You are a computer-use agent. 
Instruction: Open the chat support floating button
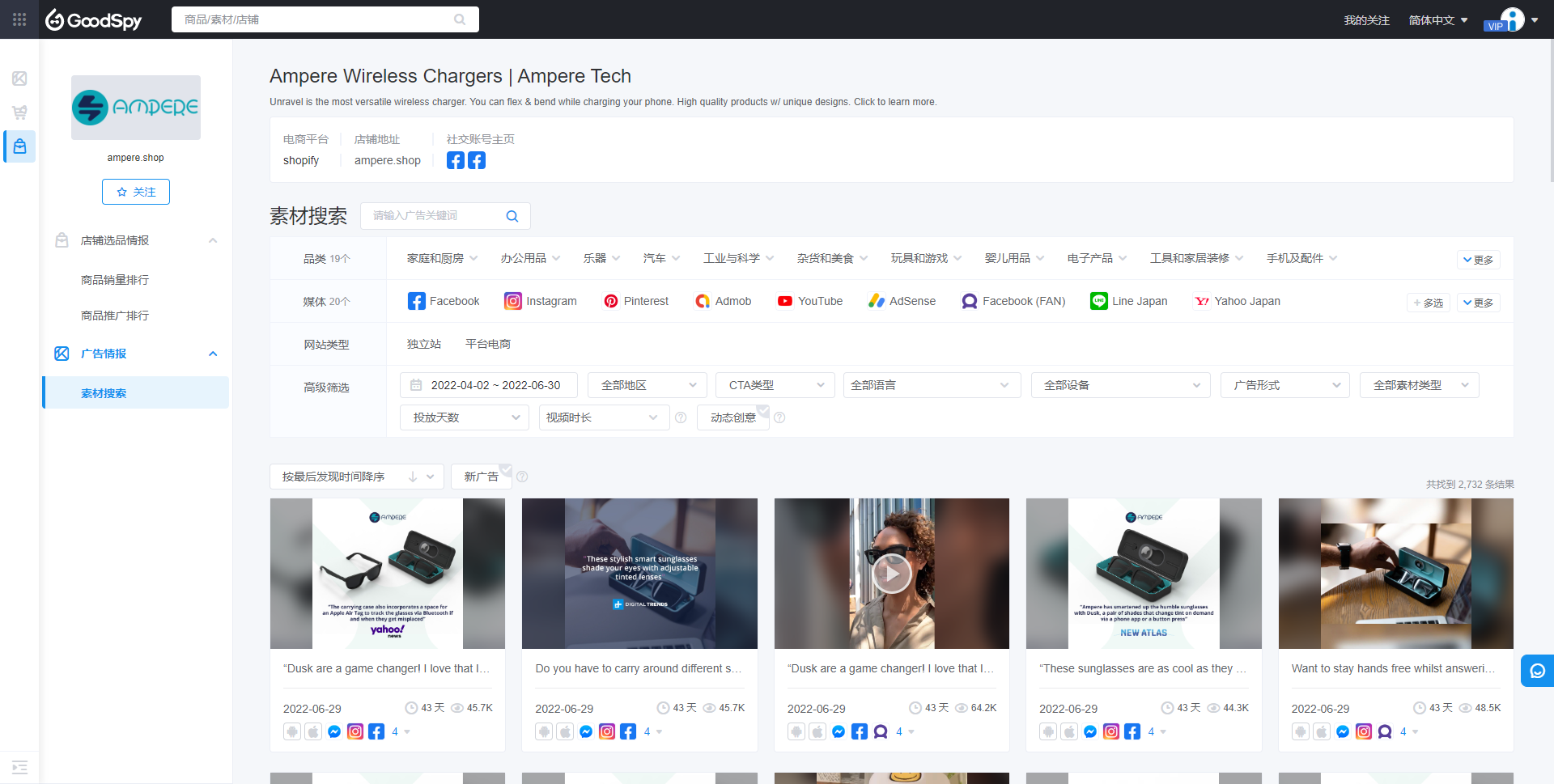(1537, 671)
